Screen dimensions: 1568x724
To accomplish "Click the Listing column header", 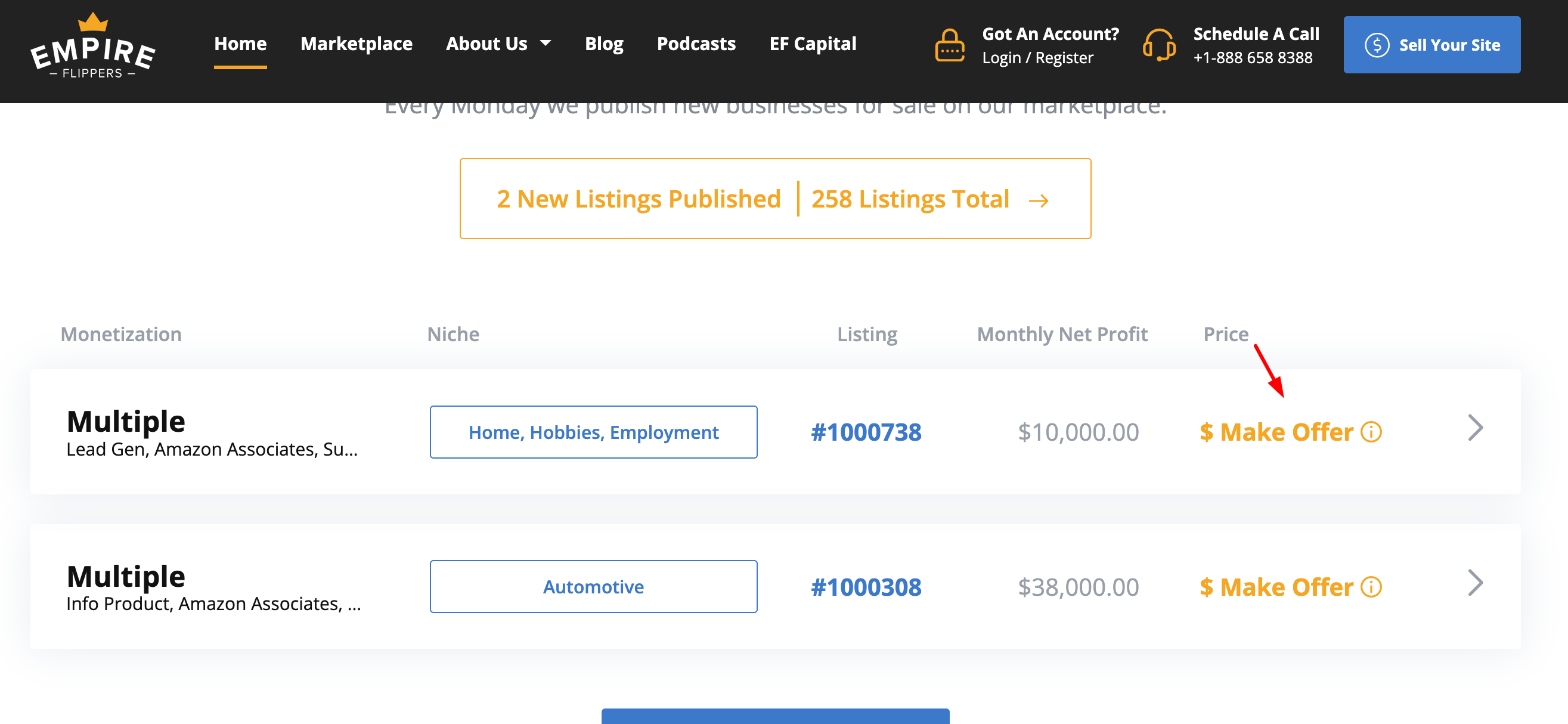I will click(x=867, y=335).
